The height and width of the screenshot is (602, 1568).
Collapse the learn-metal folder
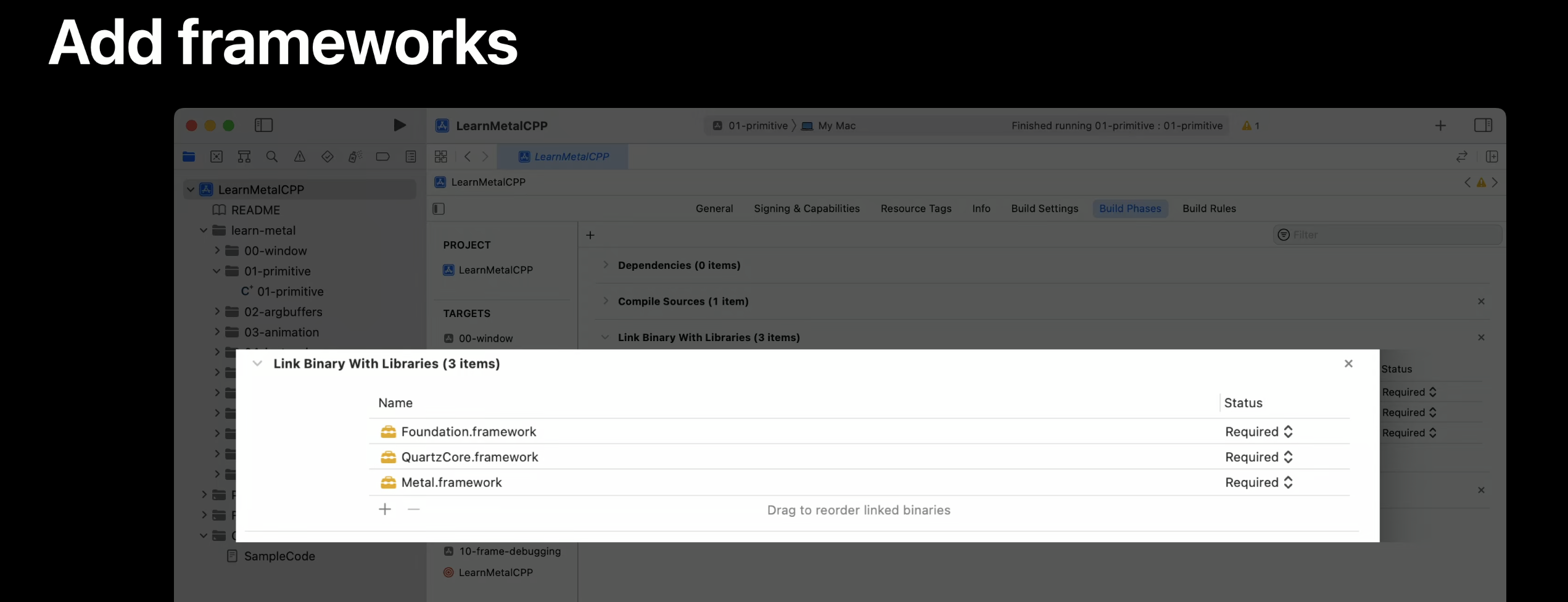tap(204, 230)
